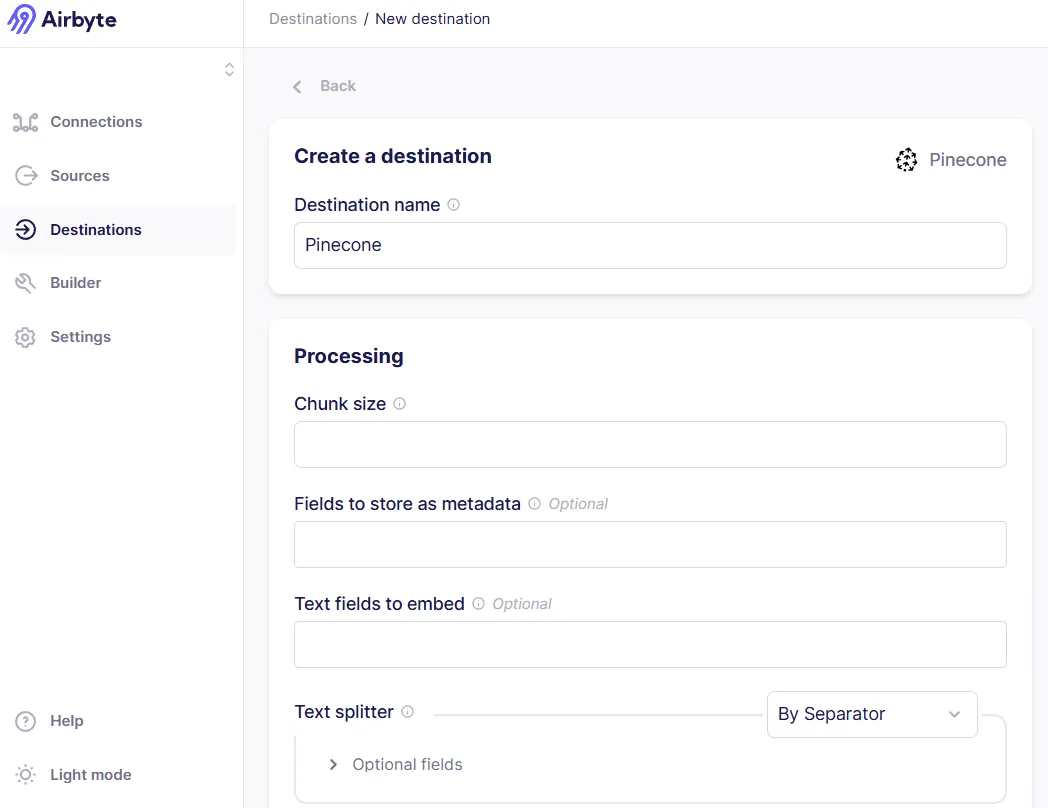Click the Connections sidebar icon
Screen dimensions: 1048x808
26,122
